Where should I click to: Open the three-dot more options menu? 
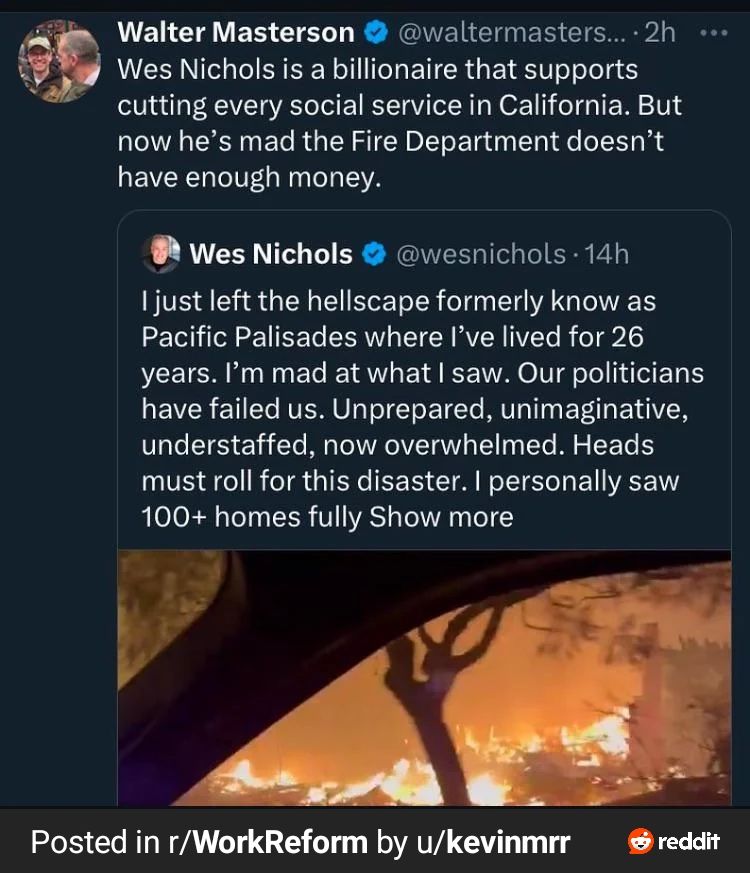point(714,32)
